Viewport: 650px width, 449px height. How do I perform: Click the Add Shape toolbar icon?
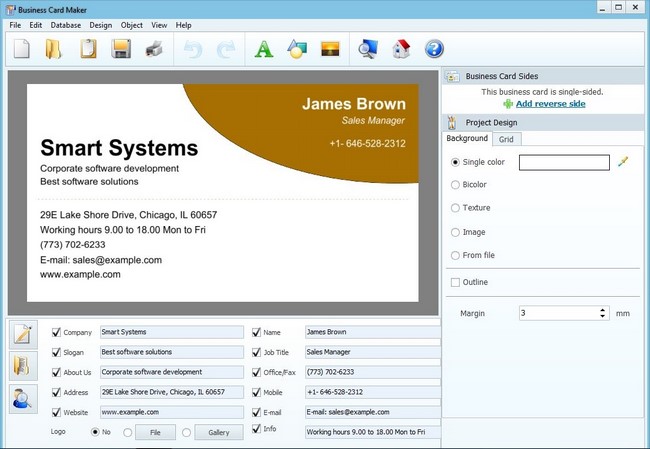296,49
